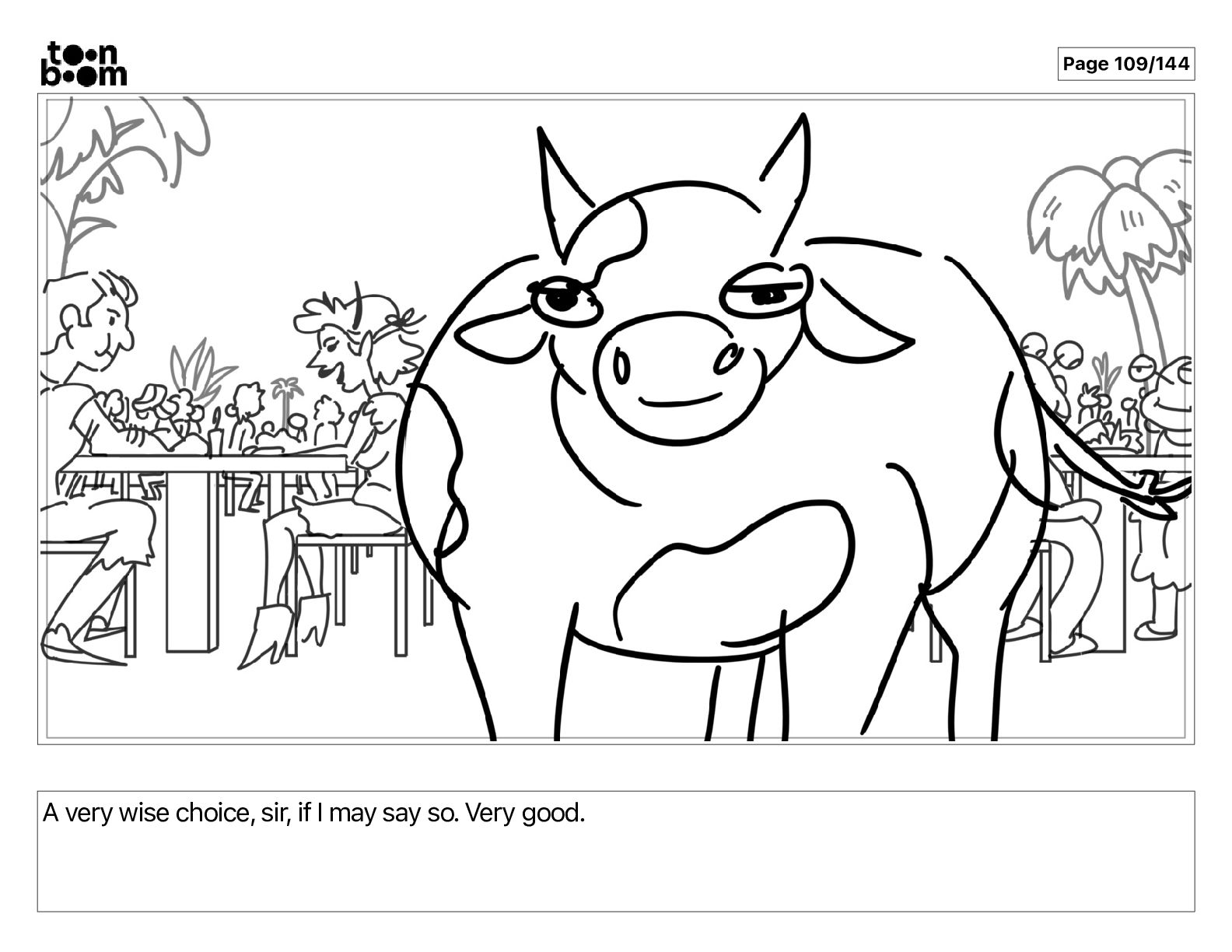
Task: Click the picnic table top at left
Action: [x=204, y=464]
